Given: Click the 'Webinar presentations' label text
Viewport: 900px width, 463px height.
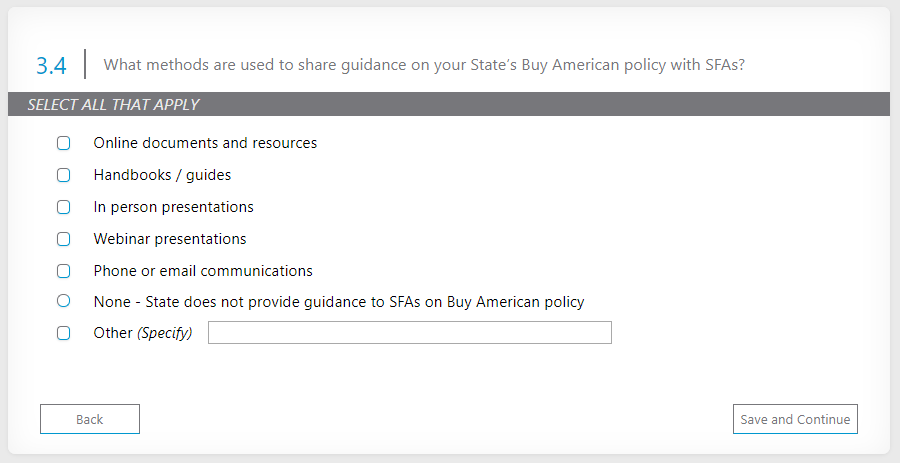Looking at the screenshot, I should coord(170,239).
